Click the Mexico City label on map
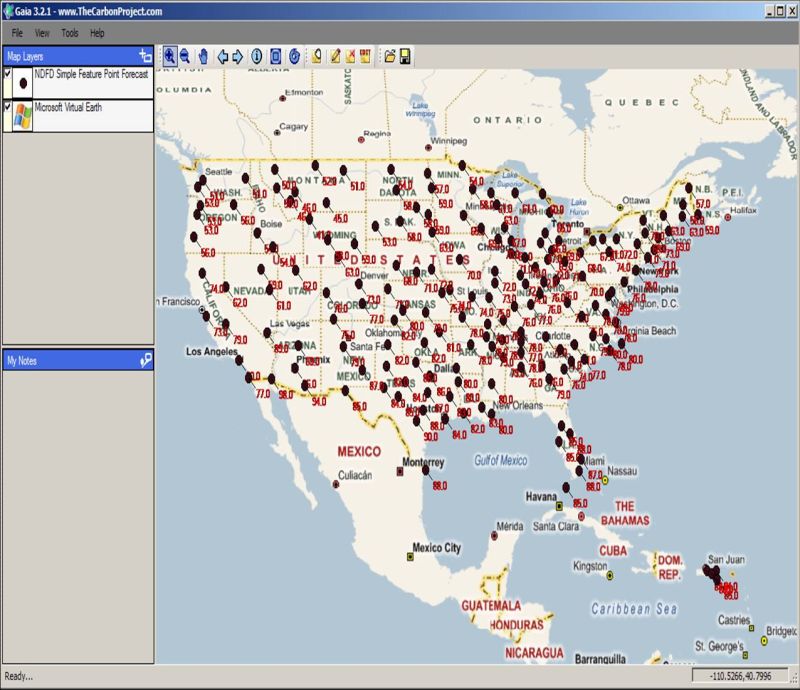 tap(436, 548)
